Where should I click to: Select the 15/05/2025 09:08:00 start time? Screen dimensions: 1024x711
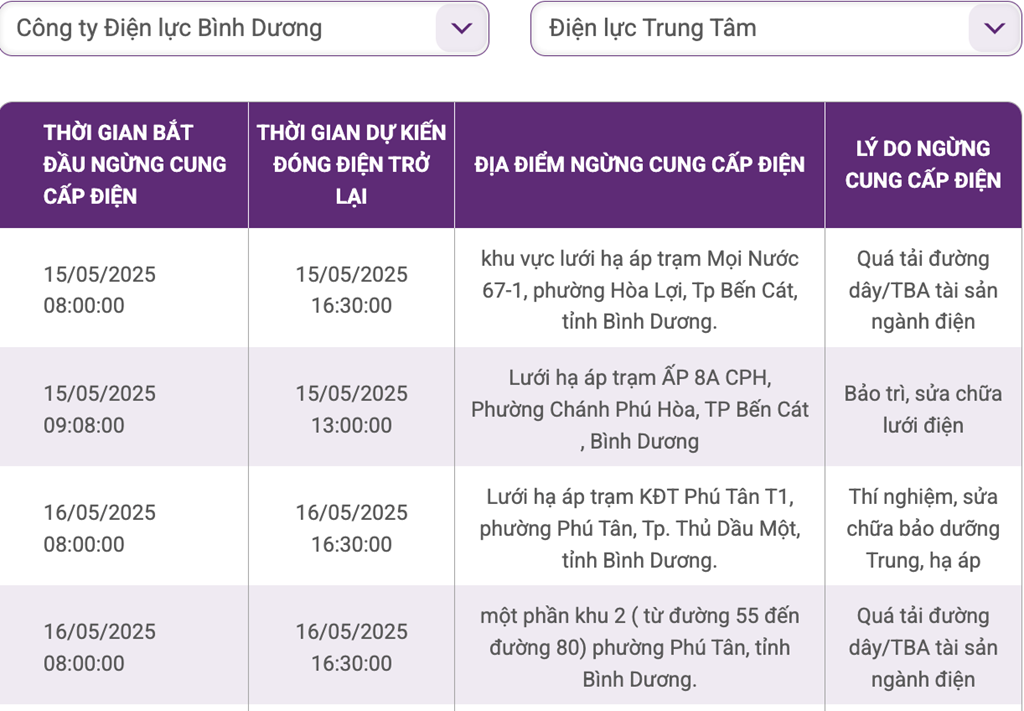tap(100, 409)
